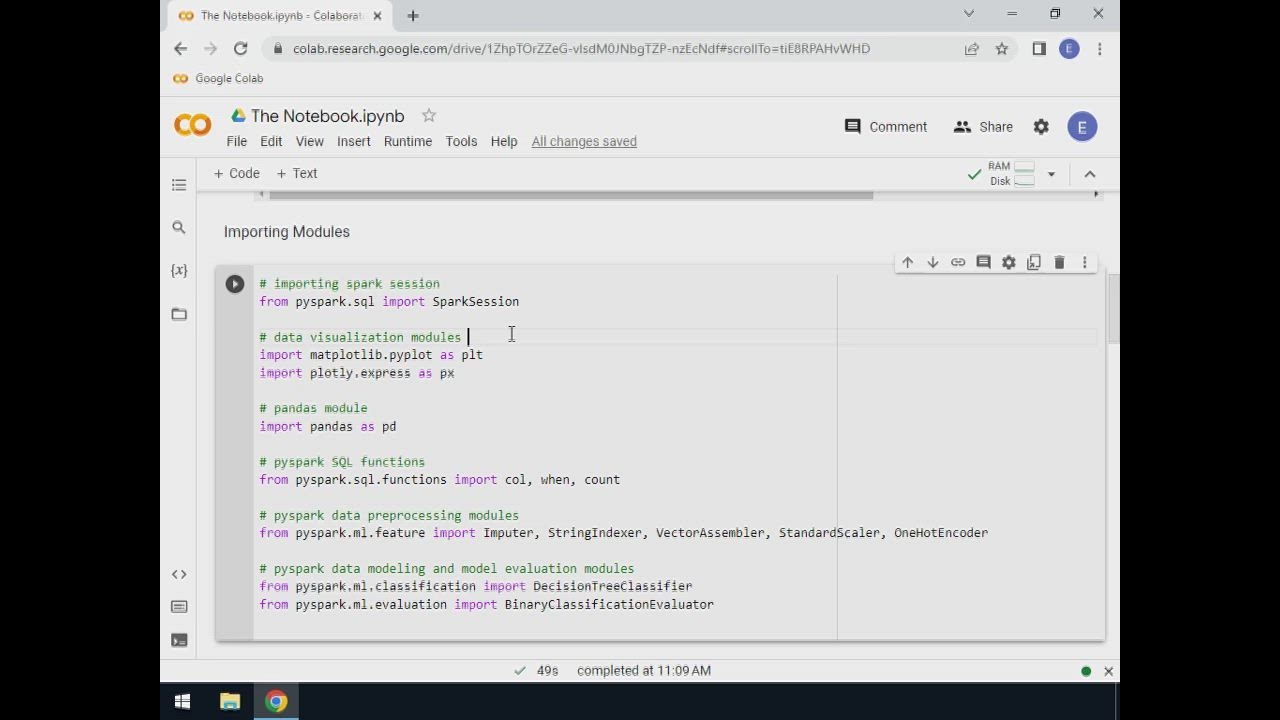Open a new browser tab
This screenshot has width=1280, height=720.
click(413, 15)
